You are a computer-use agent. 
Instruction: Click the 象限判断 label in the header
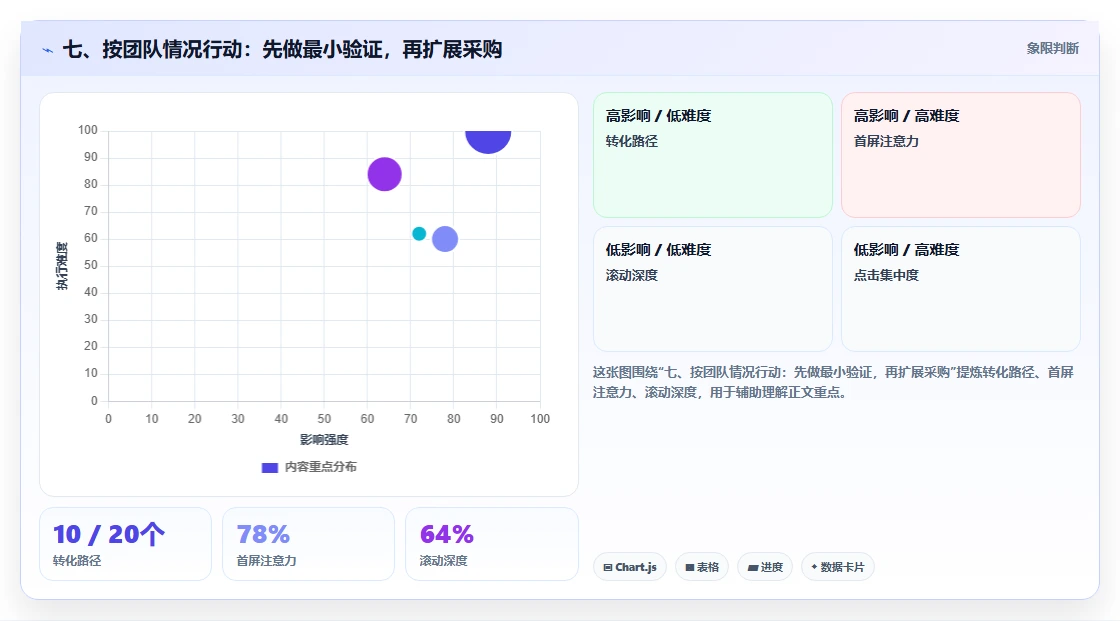point(1052,49)
